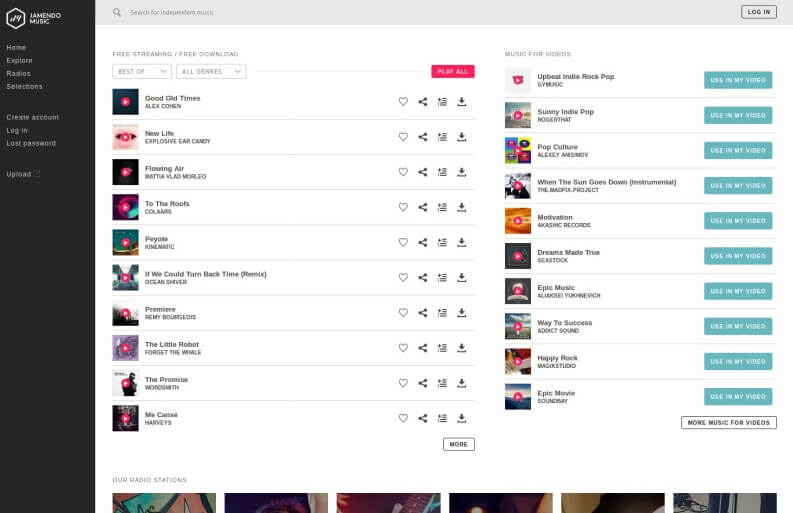Open artist Explosive Ear Candy

[x=178, y=141]
